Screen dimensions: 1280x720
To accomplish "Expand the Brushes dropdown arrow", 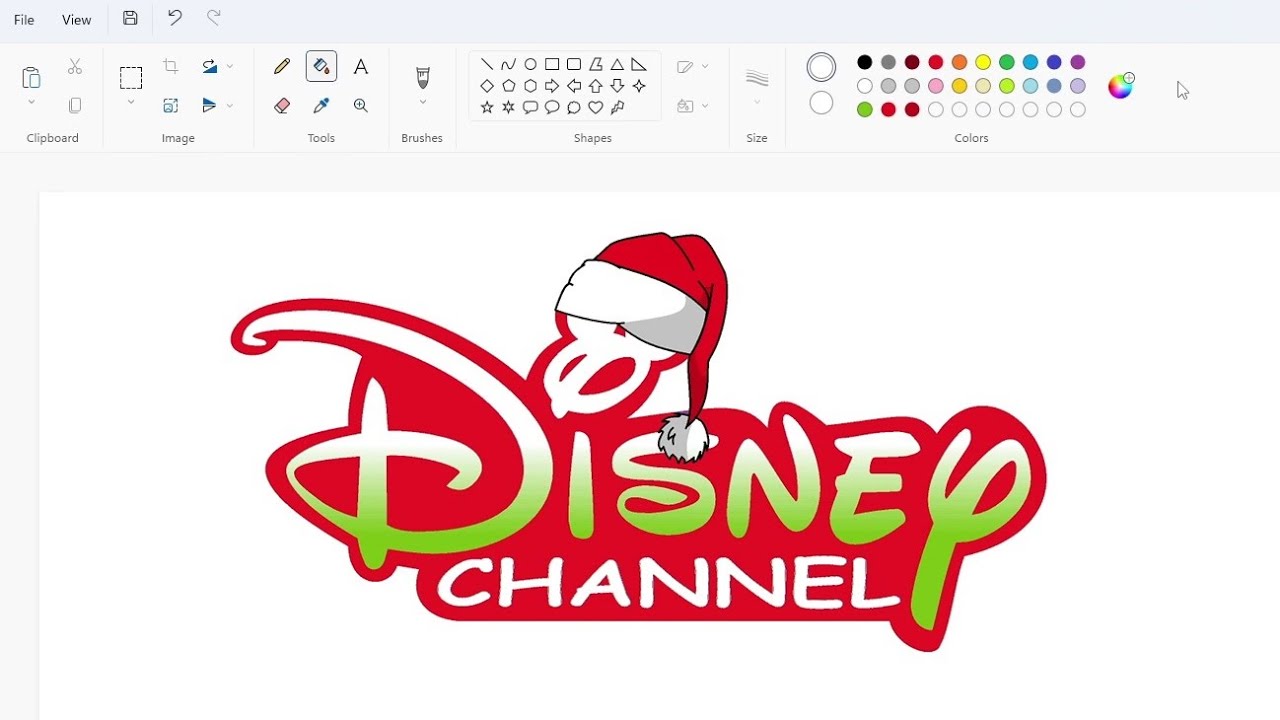I will point(422,102).
